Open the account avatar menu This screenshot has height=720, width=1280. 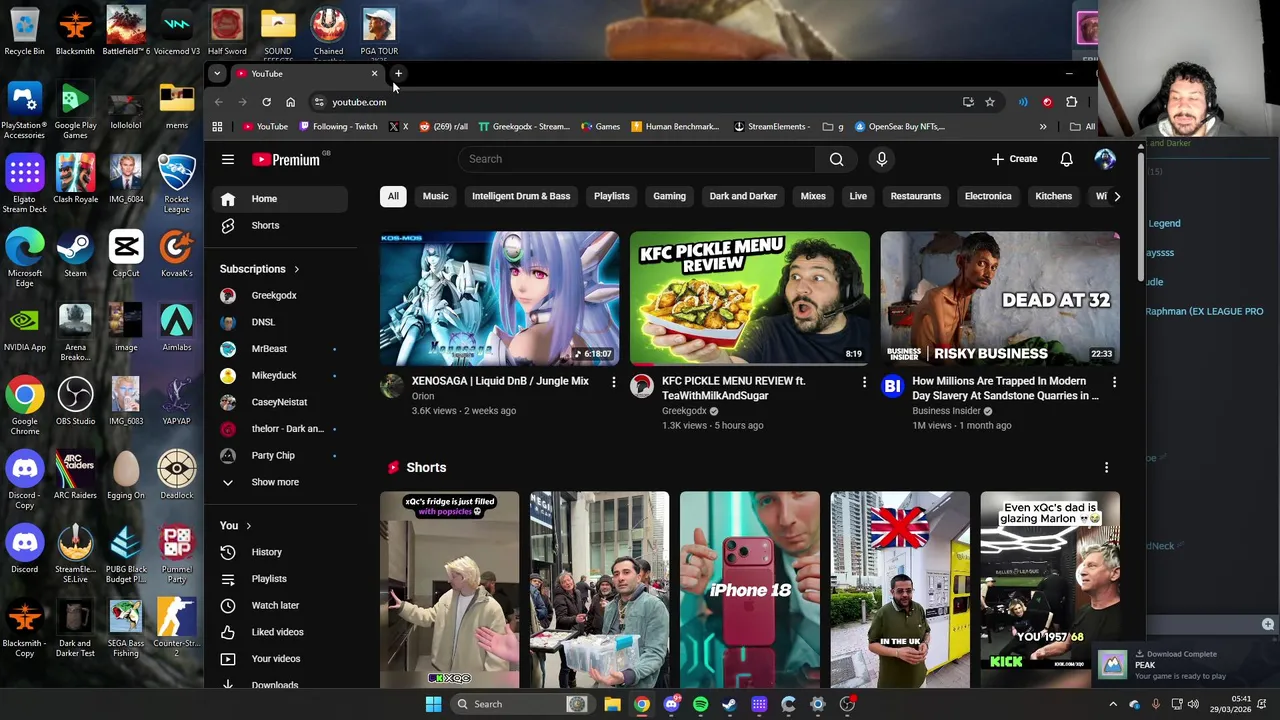pyautogui.click(x=1105, y=159)
